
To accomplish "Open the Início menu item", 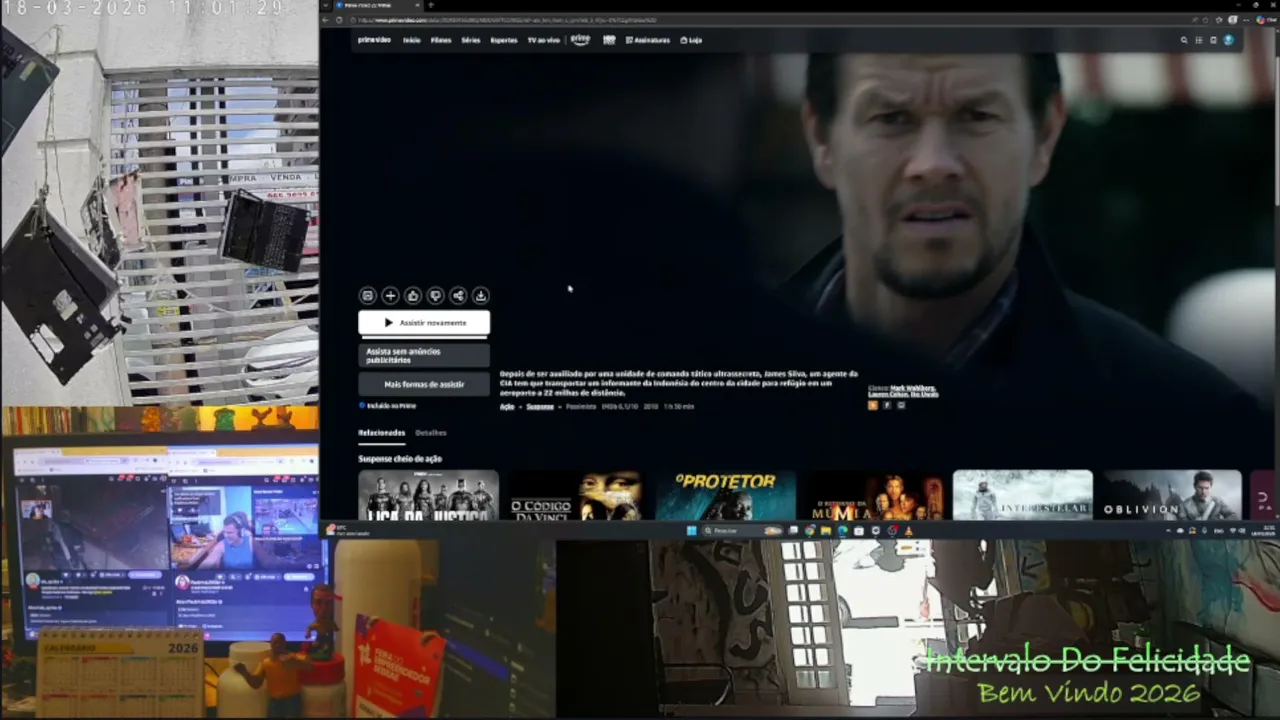I will coord(411,40).
